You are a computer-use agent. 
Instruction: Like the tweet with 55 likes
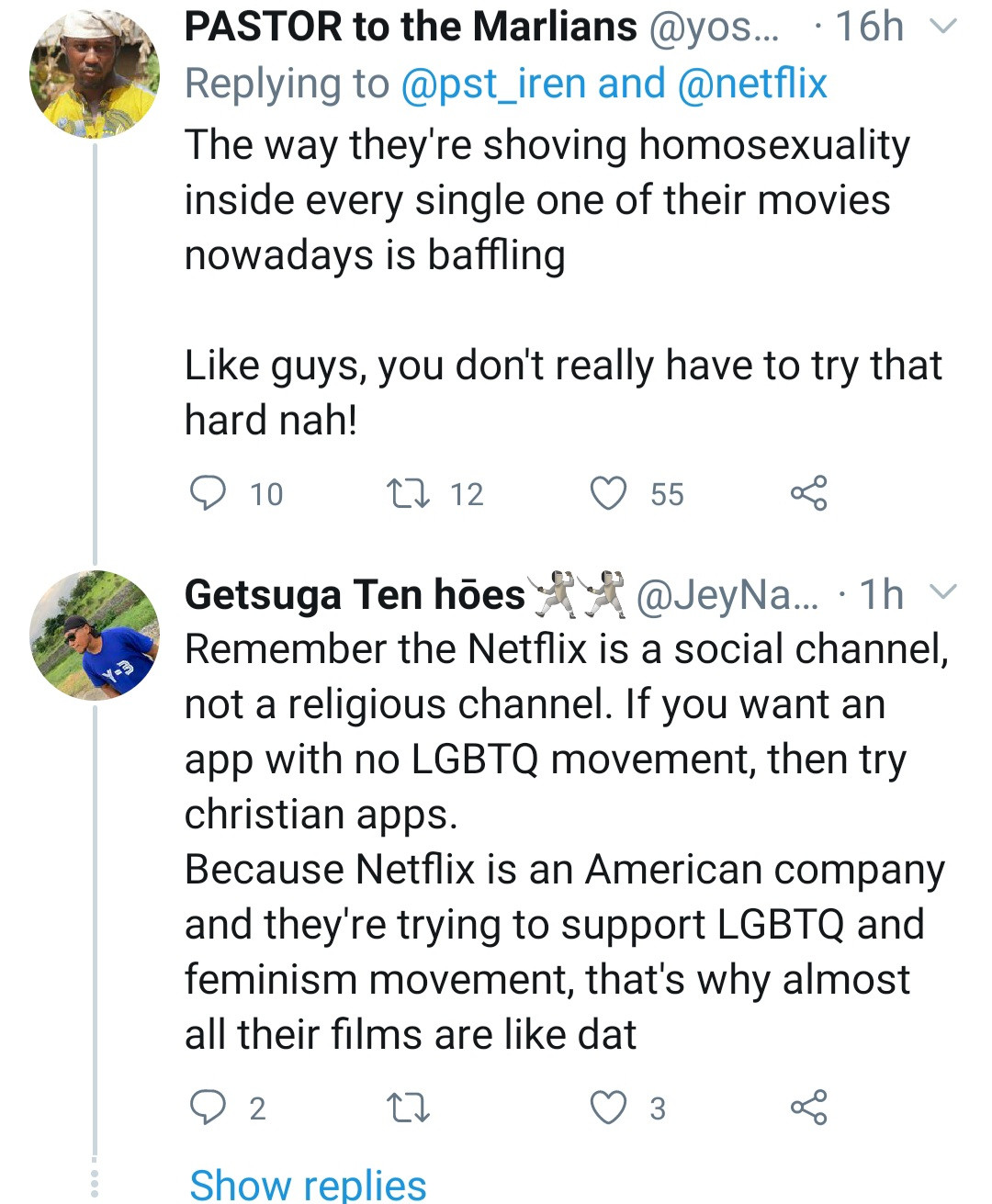click(608, 493)
